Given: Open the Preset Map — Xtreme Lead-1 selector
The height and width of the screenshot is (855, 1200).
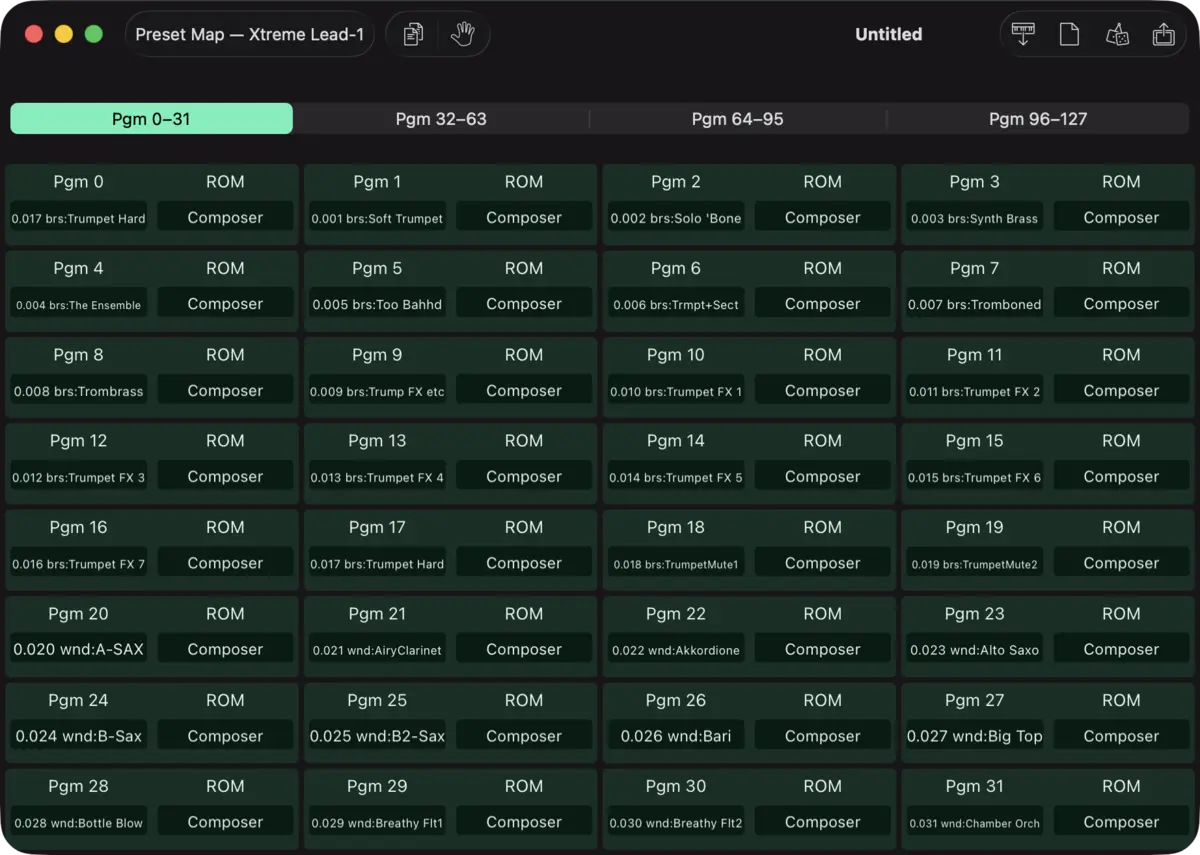Looking at the screenshot, I should point(249,34).
